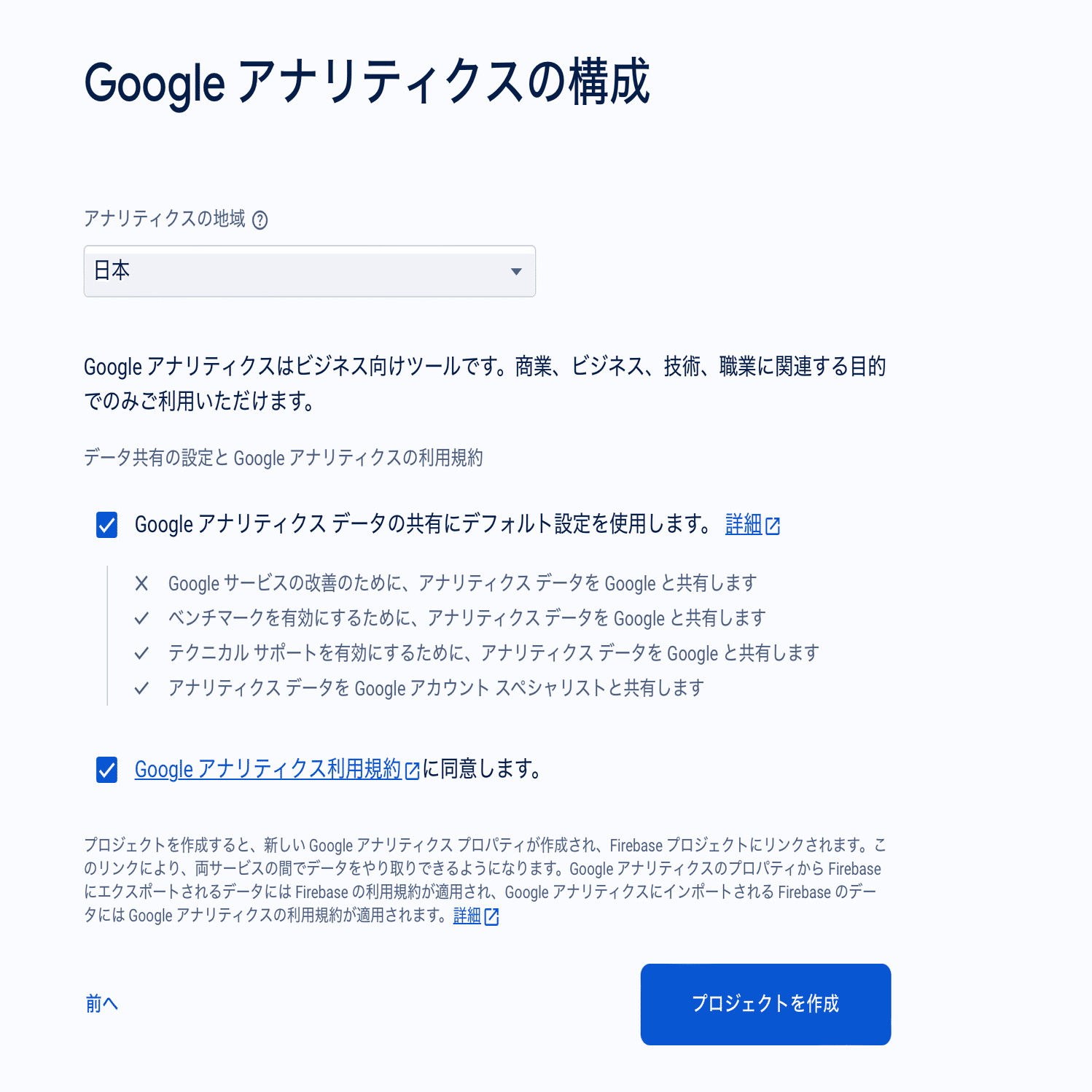This screenshot has height=1092, width=1092.
Task: Click the アナリティクスの地域 label text
Action: tap(165, 219)
